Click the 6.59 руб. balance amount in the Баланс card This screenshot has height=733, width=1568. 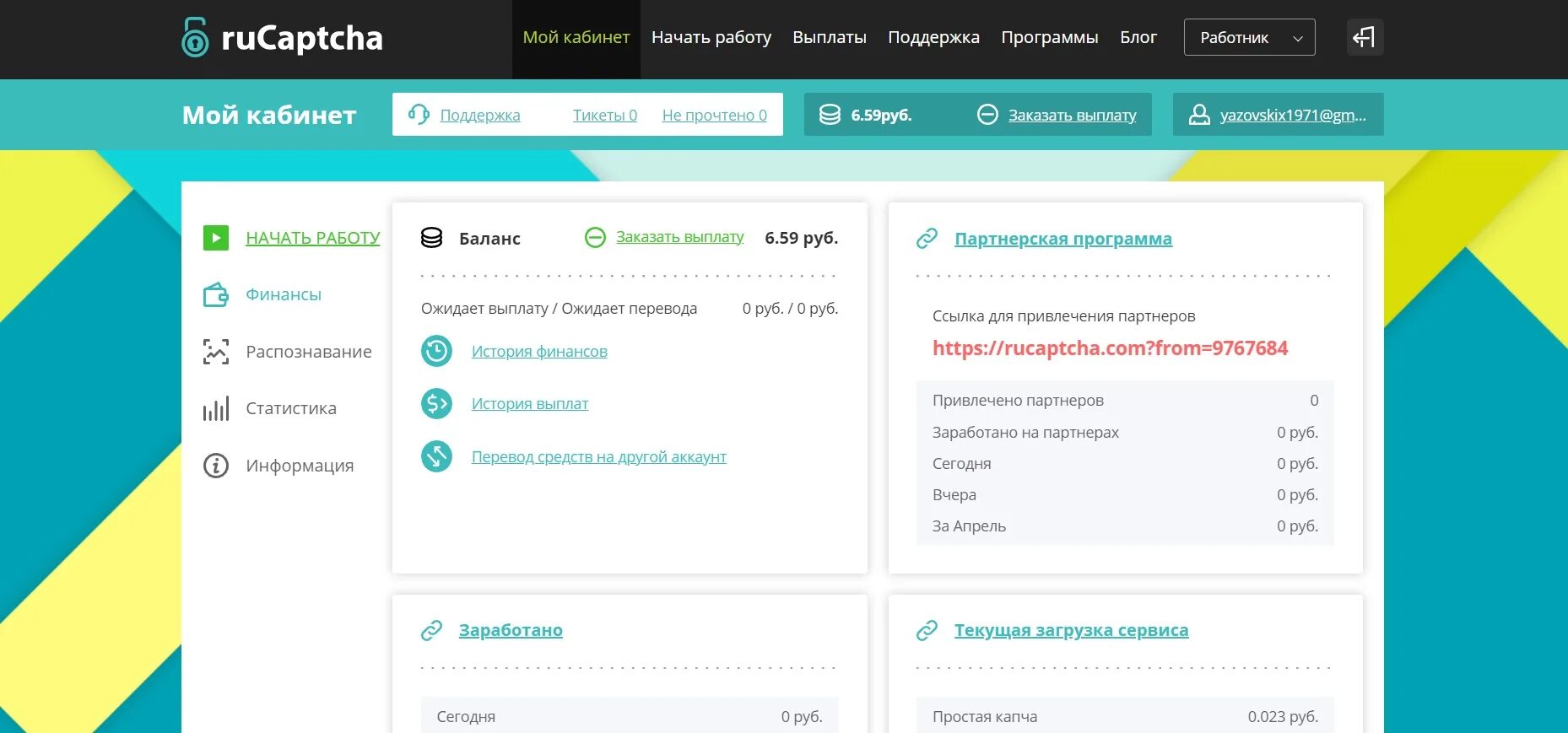pos(802,238)
